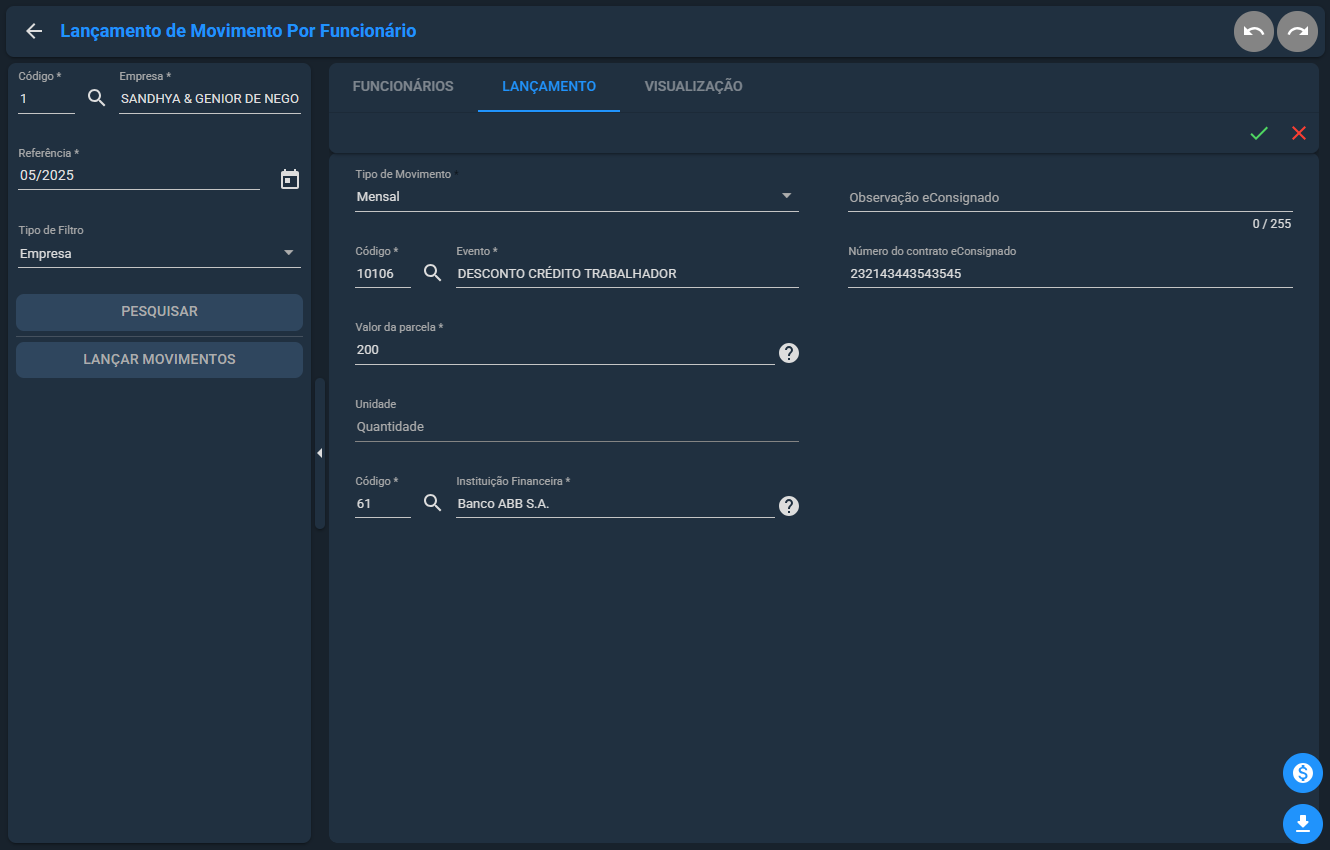
Task: Click the page title Lançamento de Movimento Por Funcionário
Action: 238,31
